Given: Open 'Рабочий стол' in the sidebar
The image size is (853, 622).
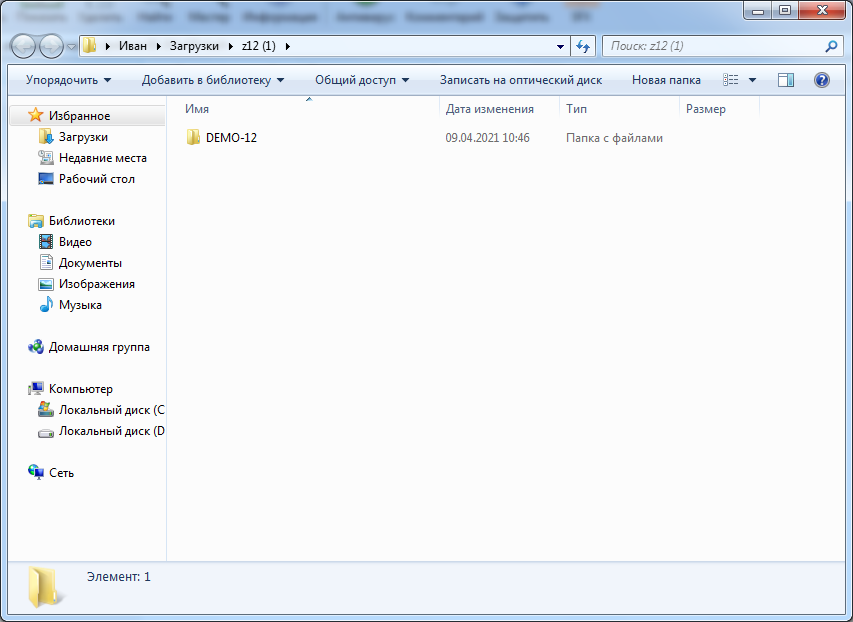Looking at the screenshot, I should [97, 179].
